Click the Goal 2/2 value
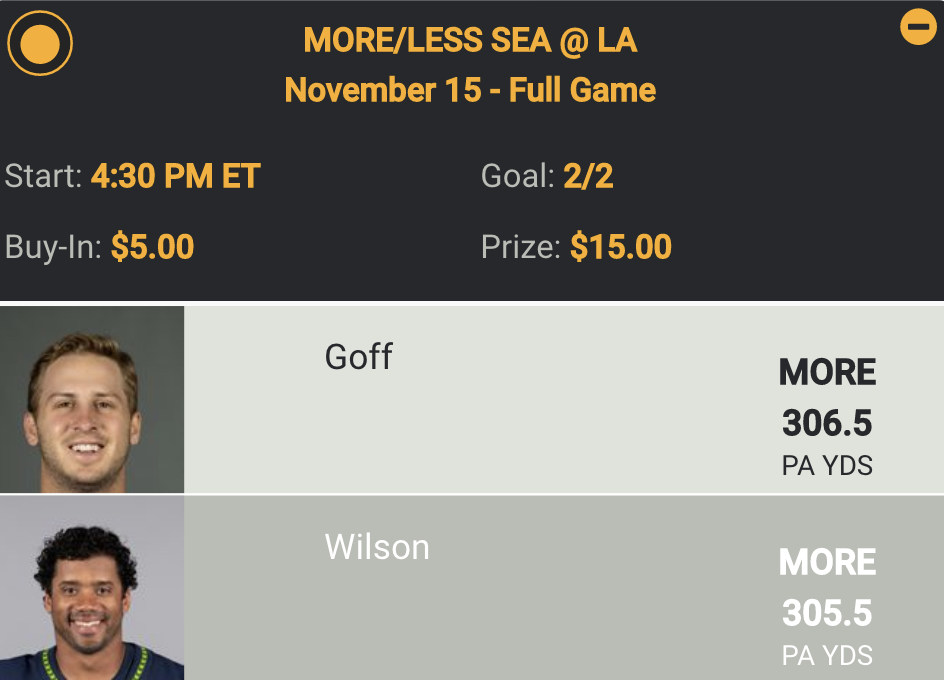Viewport: 944px width, 680px height. [588, 177]
